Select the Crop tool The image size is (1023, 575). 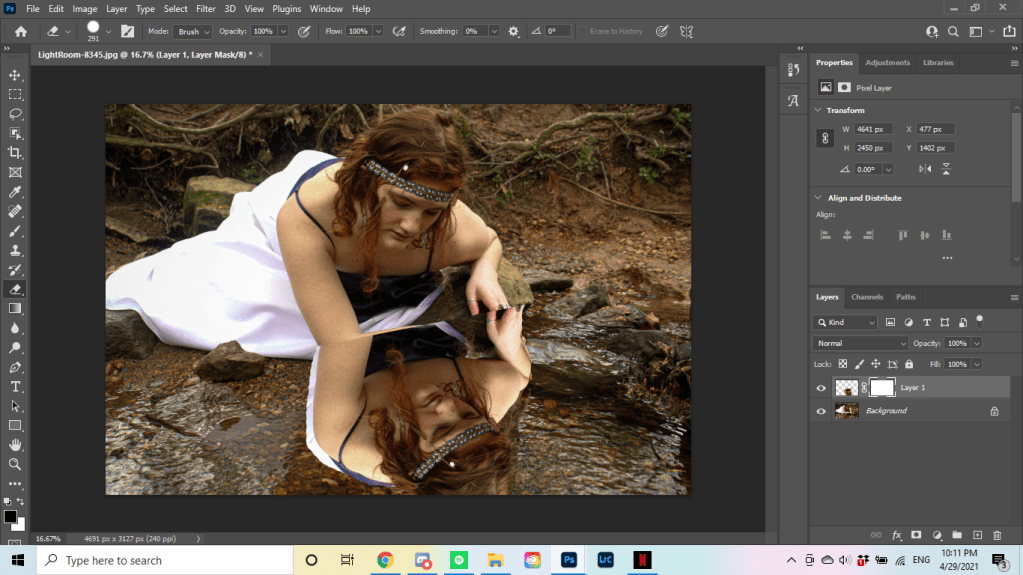pos(15,153)
